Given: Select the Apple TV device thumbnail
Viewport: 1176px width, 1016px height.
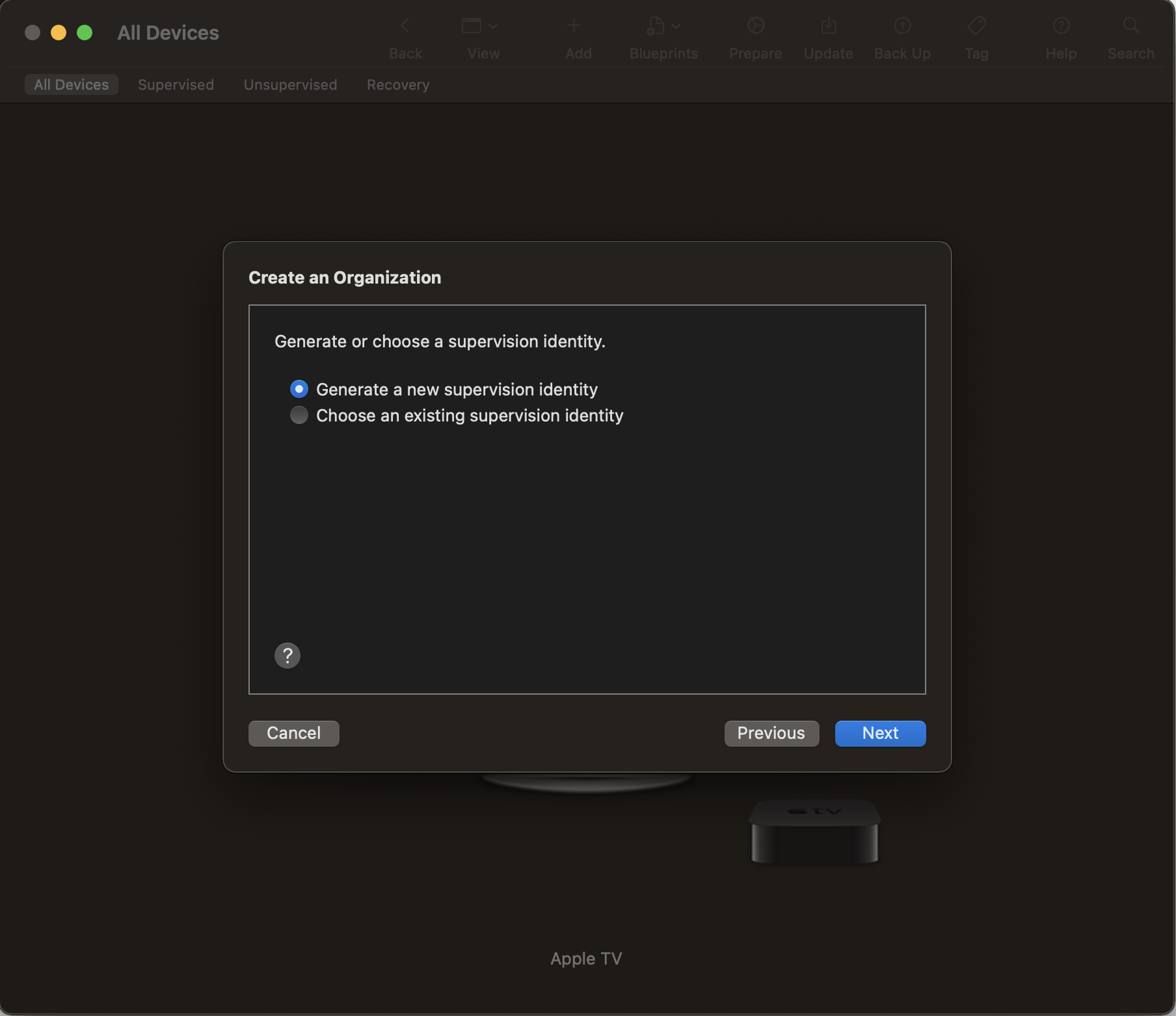Looking at the screenshot, I should (814, 832).
